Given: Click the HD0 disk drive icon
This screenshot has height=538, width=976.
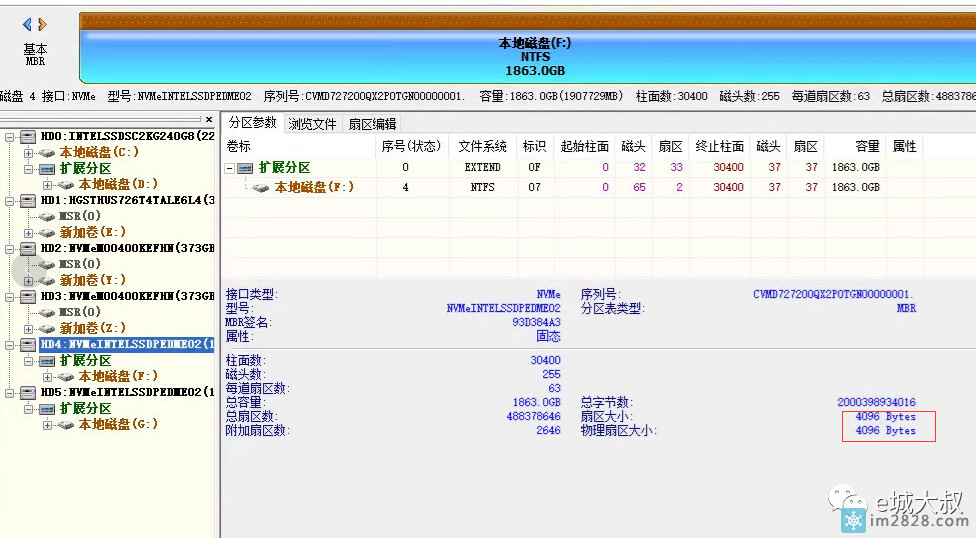Looking at the screenshot, I should (x=28, y=136).
